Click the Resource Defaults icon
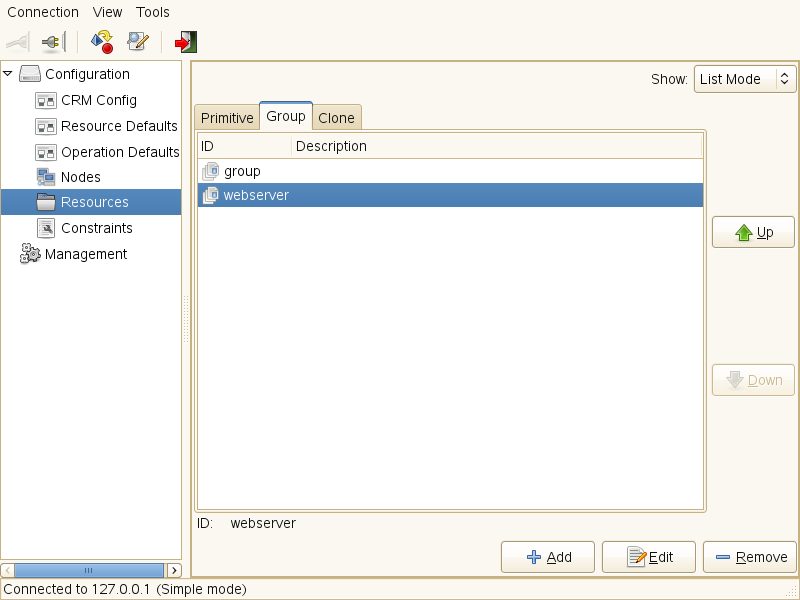800x600 pixels. coord(45,126)
